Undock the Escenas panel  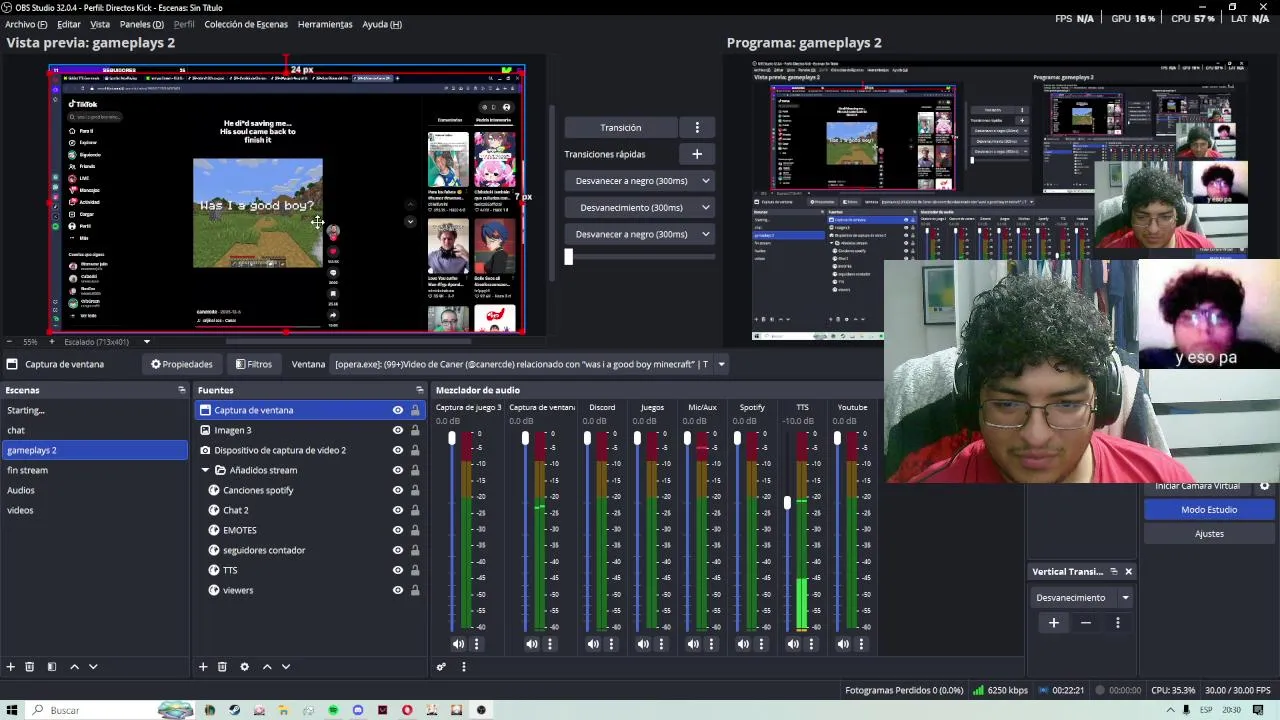point(181,390)
